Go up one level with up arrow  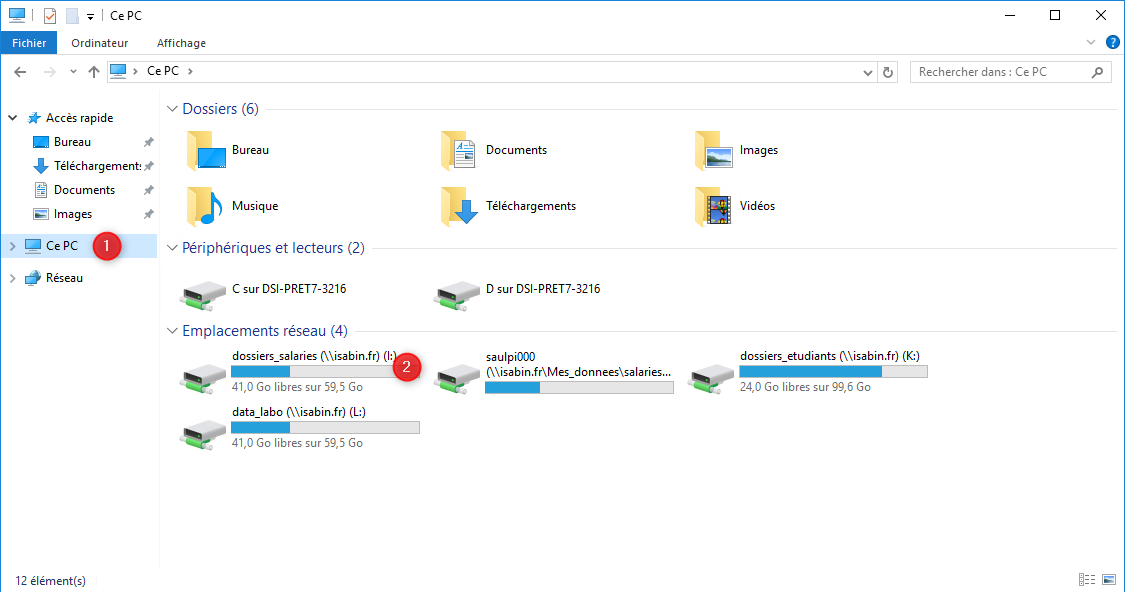[x=94, y=72]
